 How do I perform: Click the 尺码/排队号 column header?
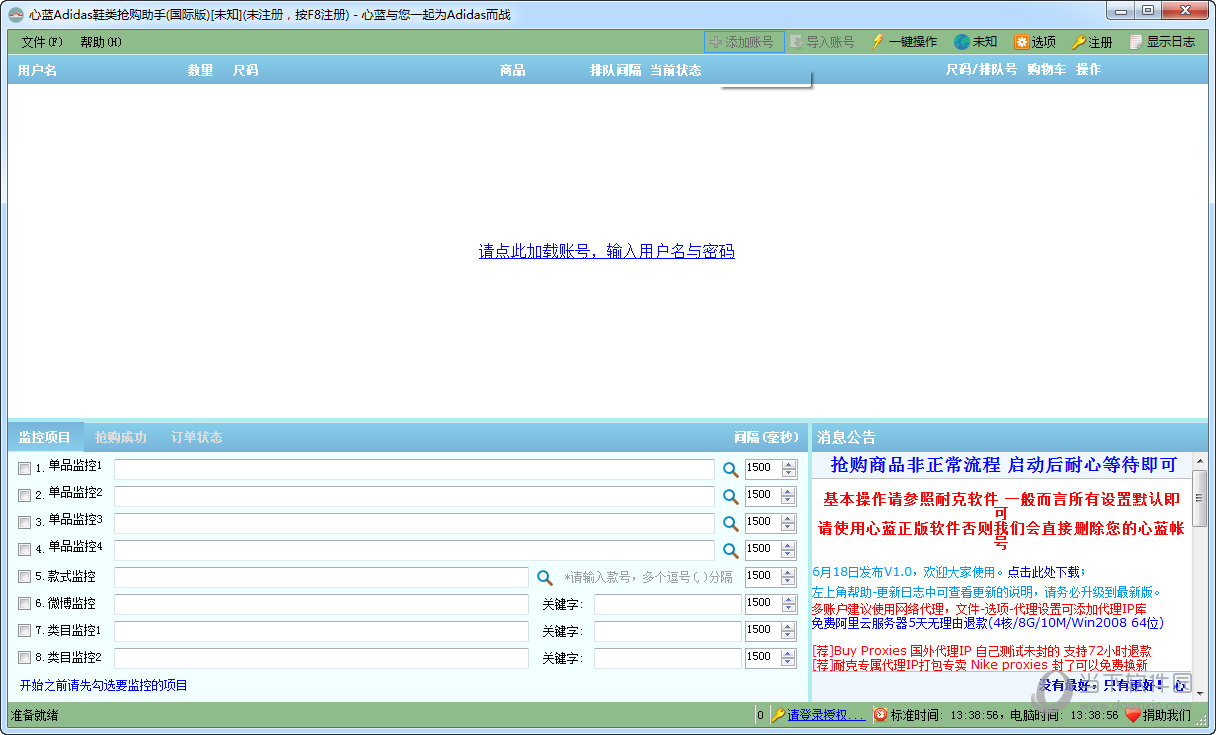[x=981, y=70]
